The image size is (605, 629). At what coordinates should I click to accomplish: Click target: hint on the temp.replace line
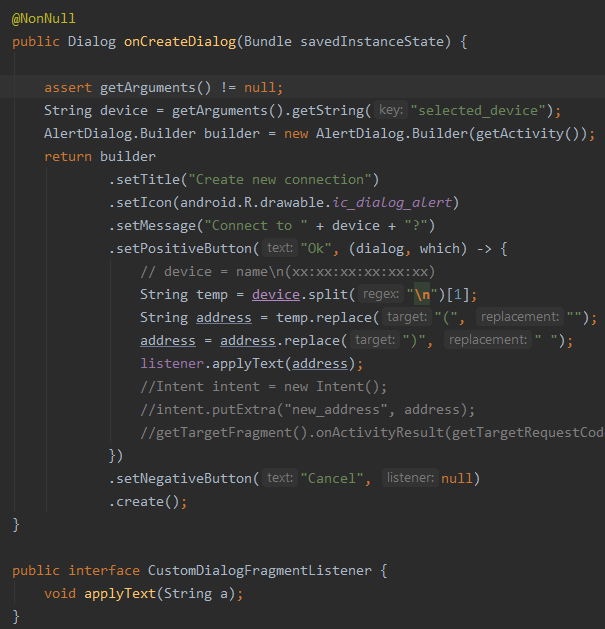pyautogui.click(x=407, y=317)
